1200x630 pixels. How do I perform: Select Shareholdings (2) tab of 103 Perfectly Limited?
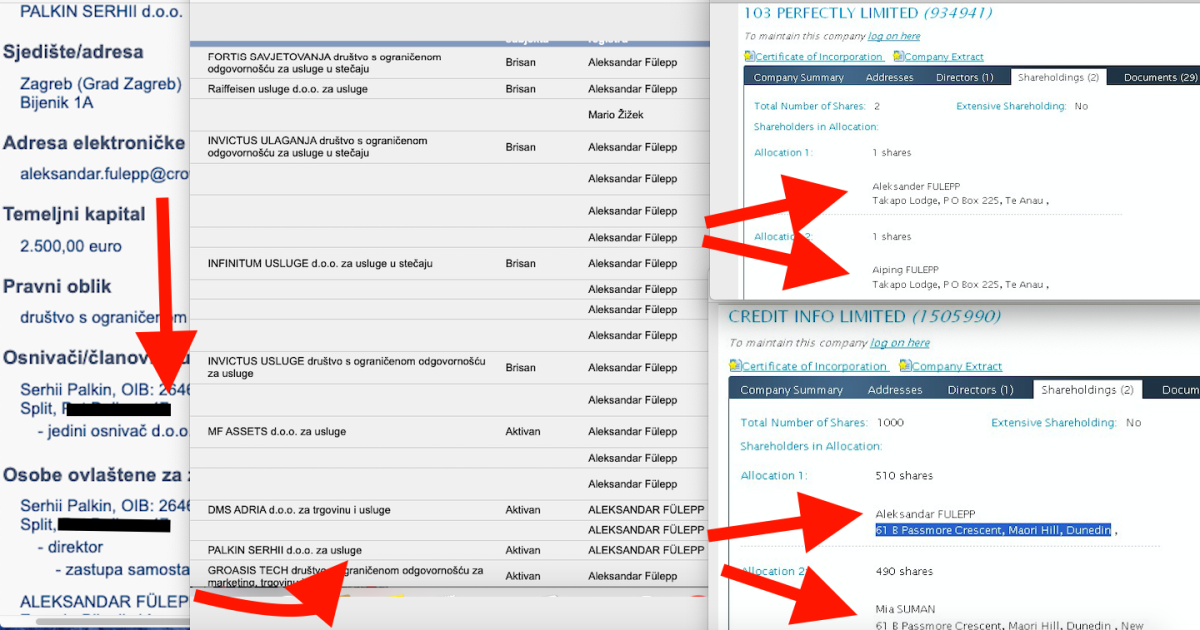point(1058,77)
